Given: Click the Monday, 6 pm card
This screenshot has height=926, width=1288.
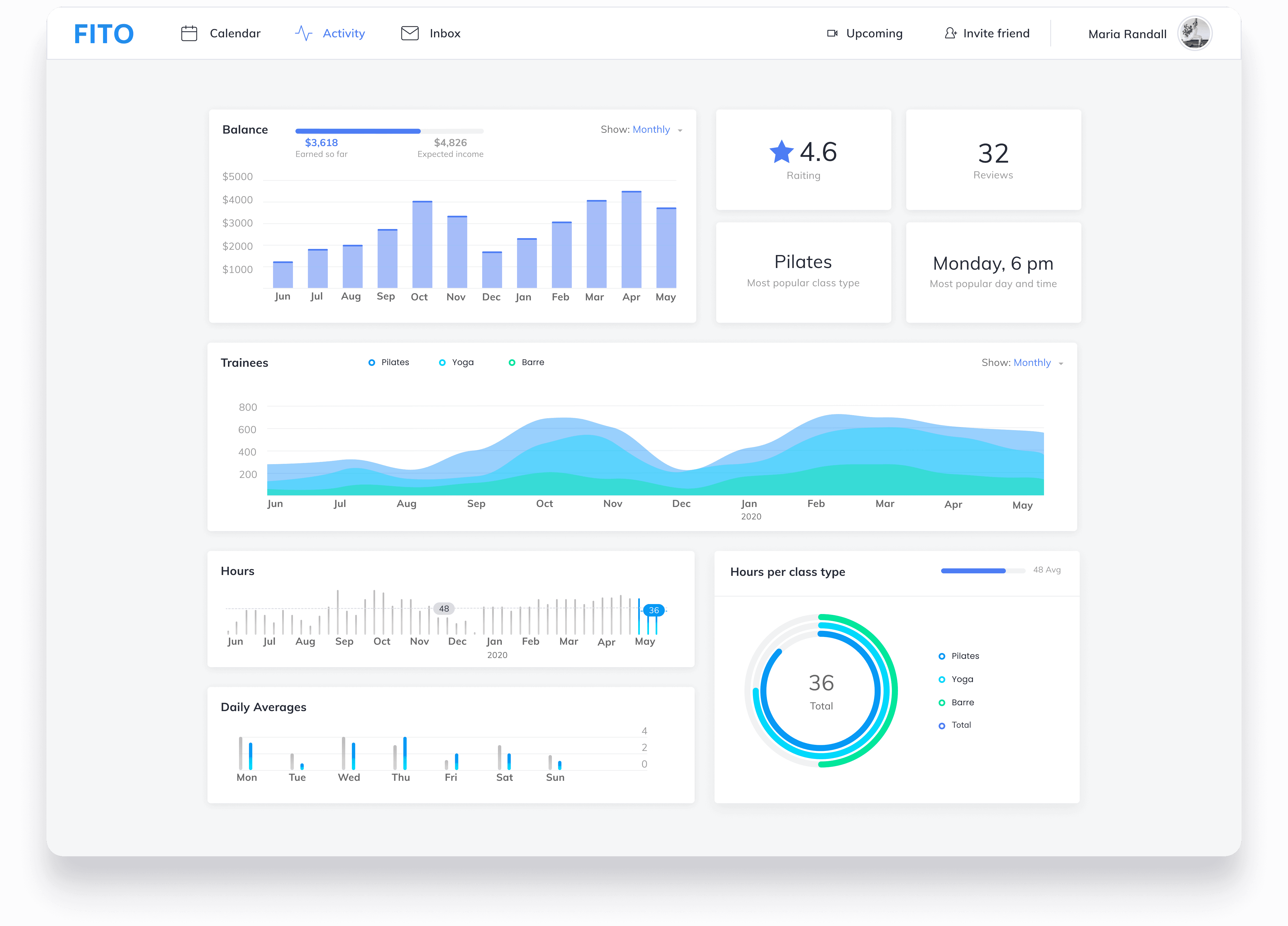Looking at the screenshot, I should coord(993,272).
